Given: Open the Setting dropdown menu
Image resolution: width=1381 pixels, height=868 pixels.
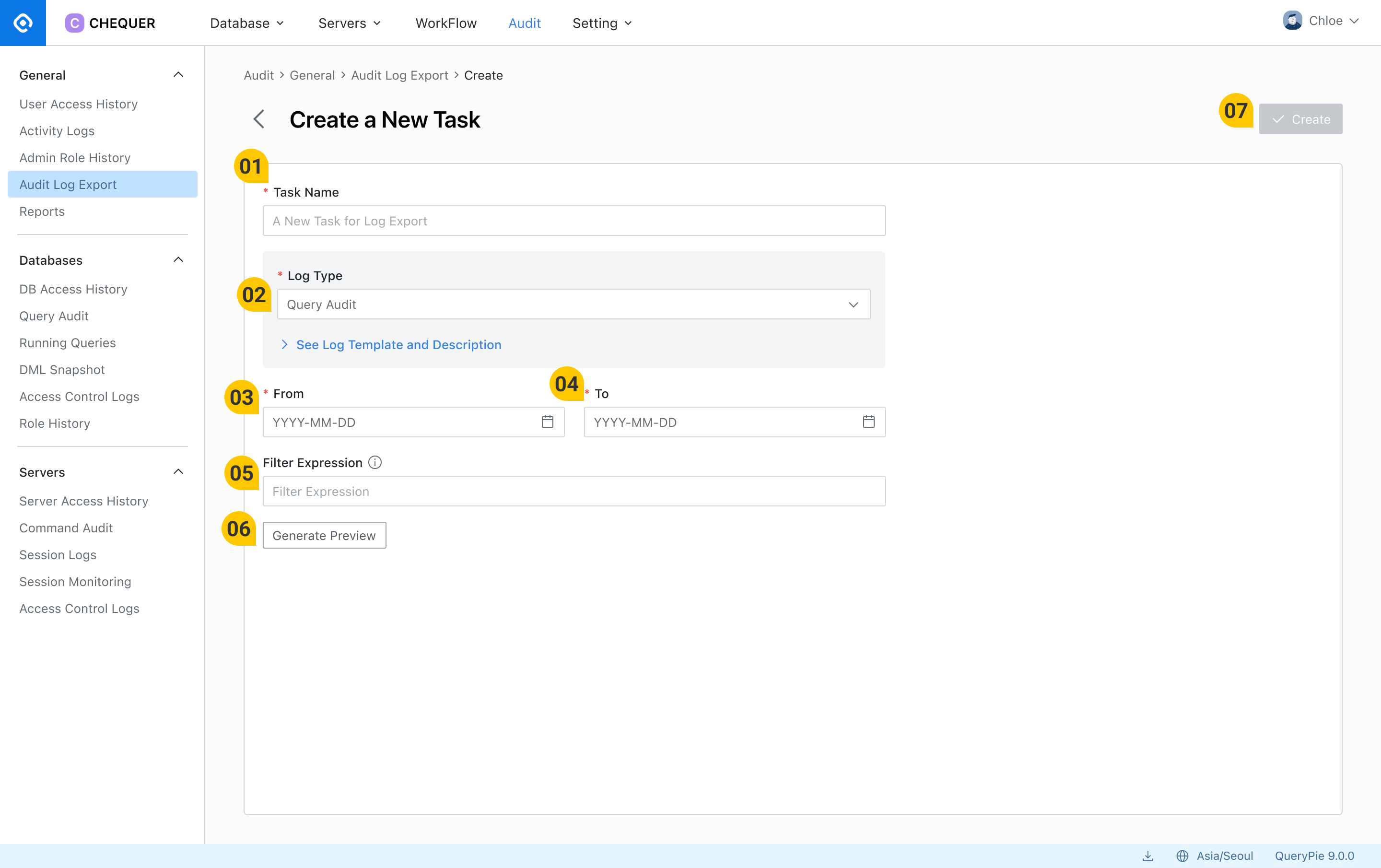Looking at the screenshot, I should click(x=602, y=23).
